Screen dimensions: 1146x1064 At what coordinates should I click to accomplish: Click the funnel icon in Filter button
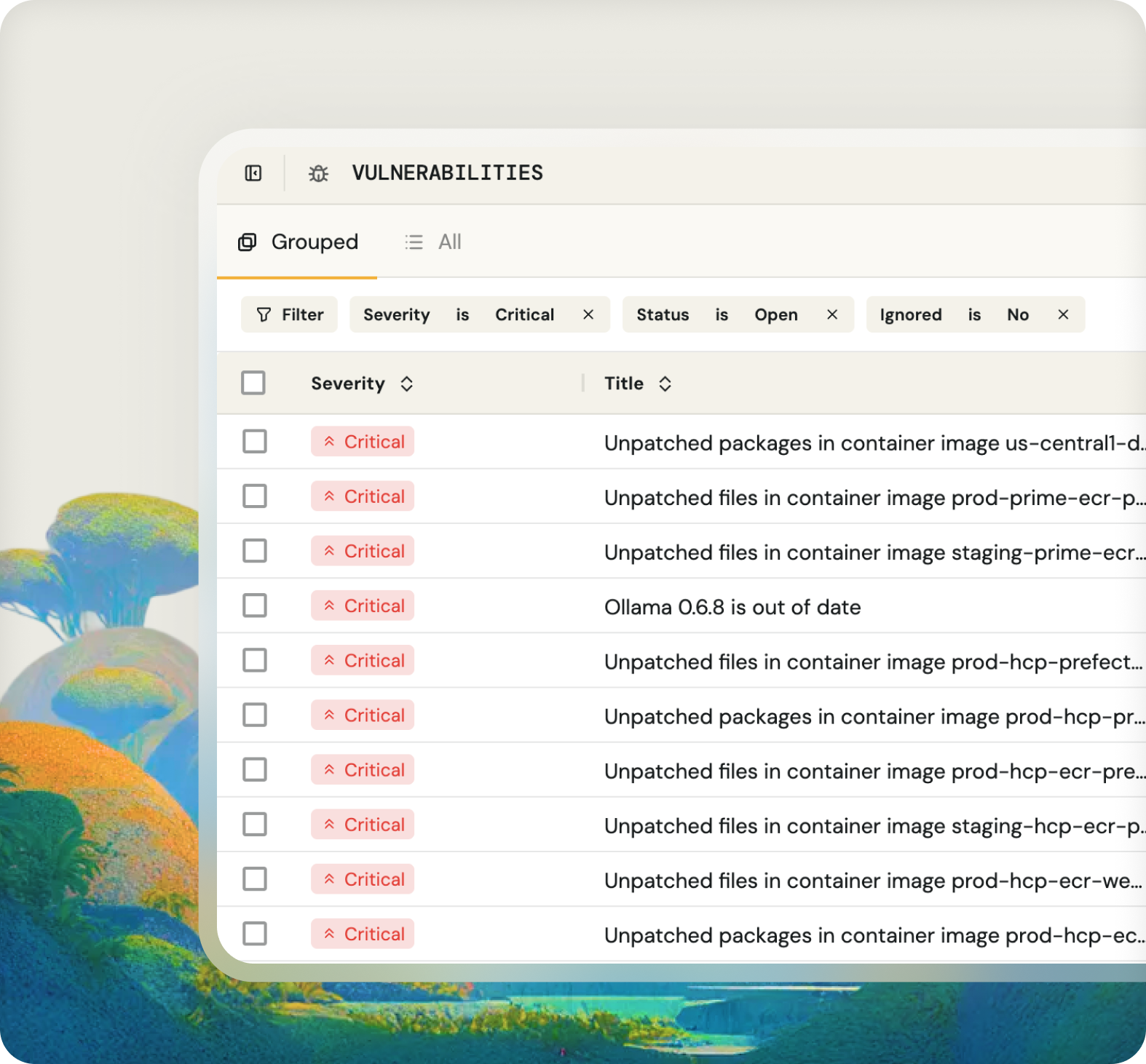pos(264,314)
